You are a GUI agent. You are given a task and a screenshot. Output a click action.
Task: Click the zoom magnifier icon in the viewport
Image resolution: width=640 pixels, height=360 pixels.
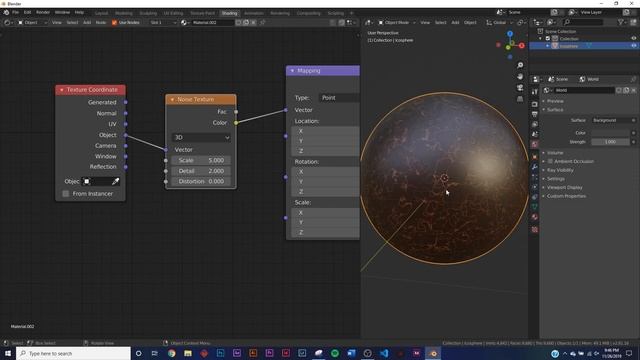(520, 65)
